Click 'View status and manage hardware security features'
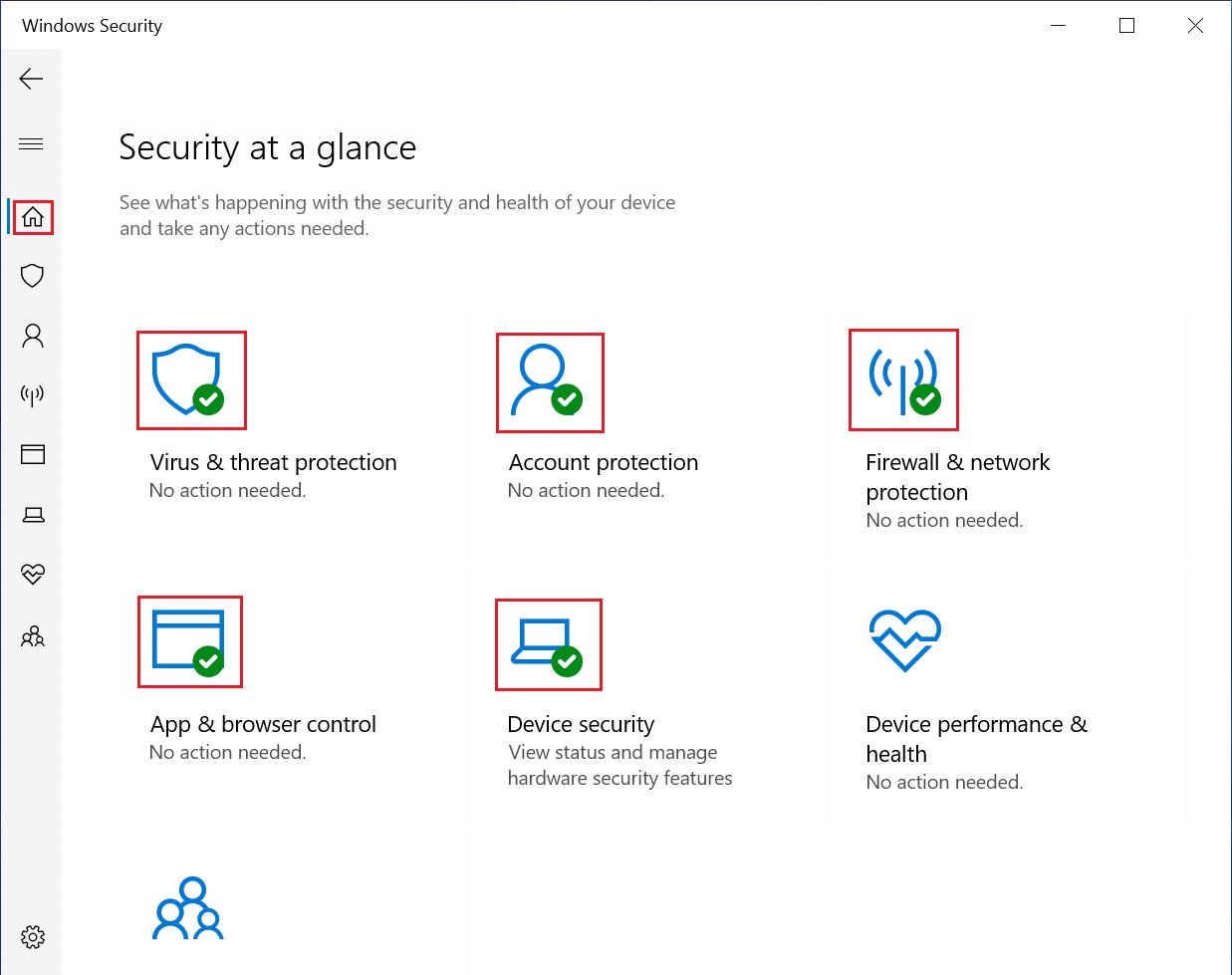The image size is (1232, 975). click(x=619, y=765)
